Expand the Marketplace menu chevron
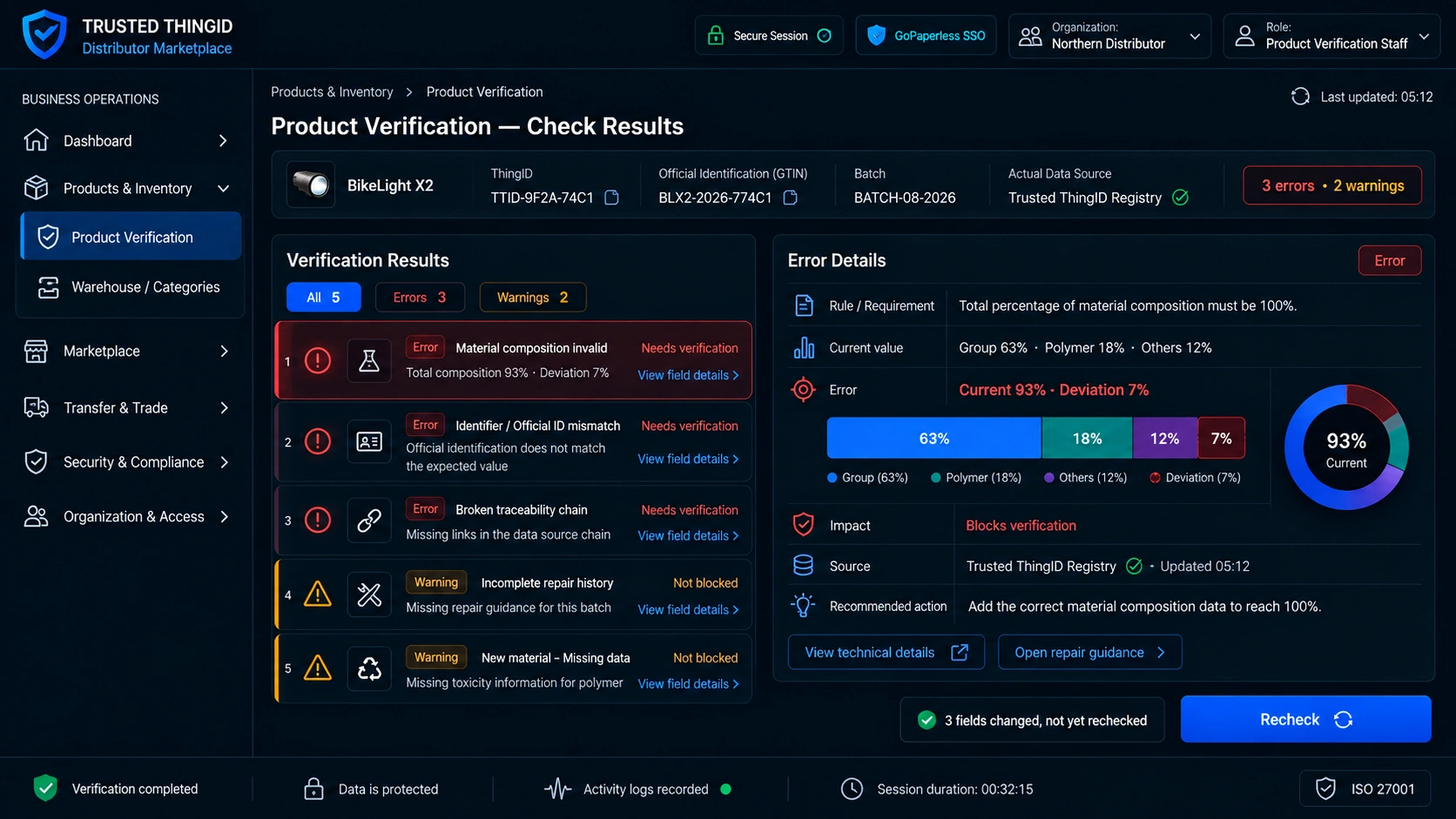 pyautogui.click(x=224, y=351)
